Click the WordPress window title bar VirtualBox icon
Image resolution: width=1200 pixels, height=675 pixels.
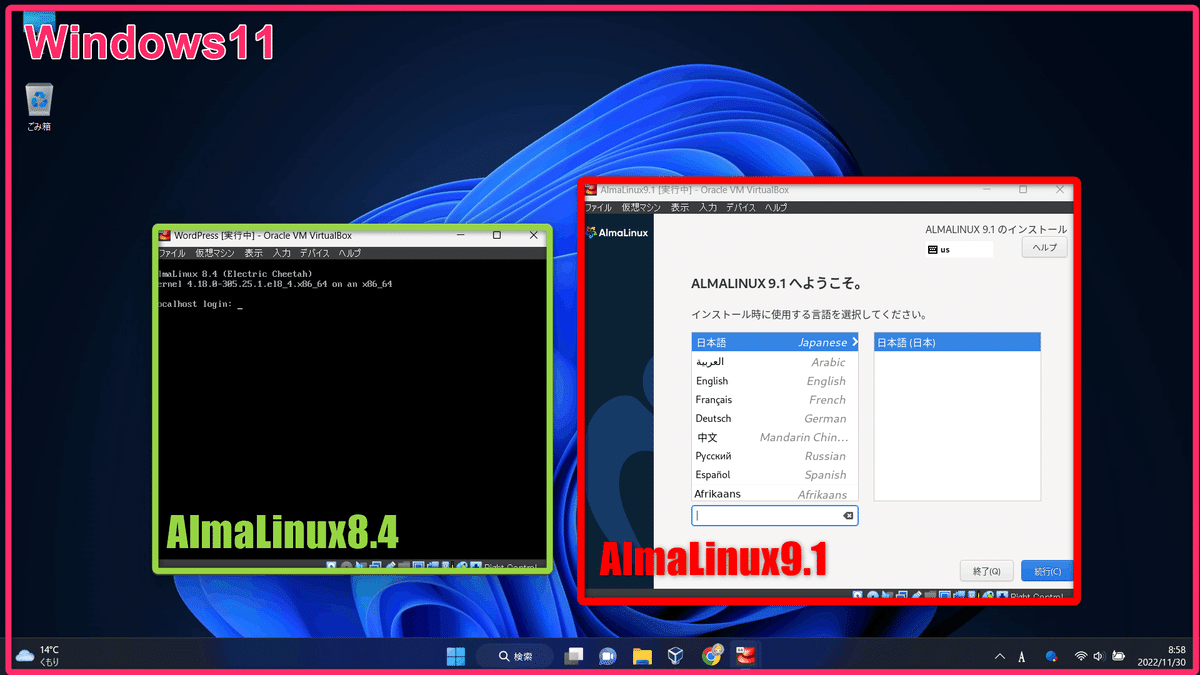click(x=165, y=236)
